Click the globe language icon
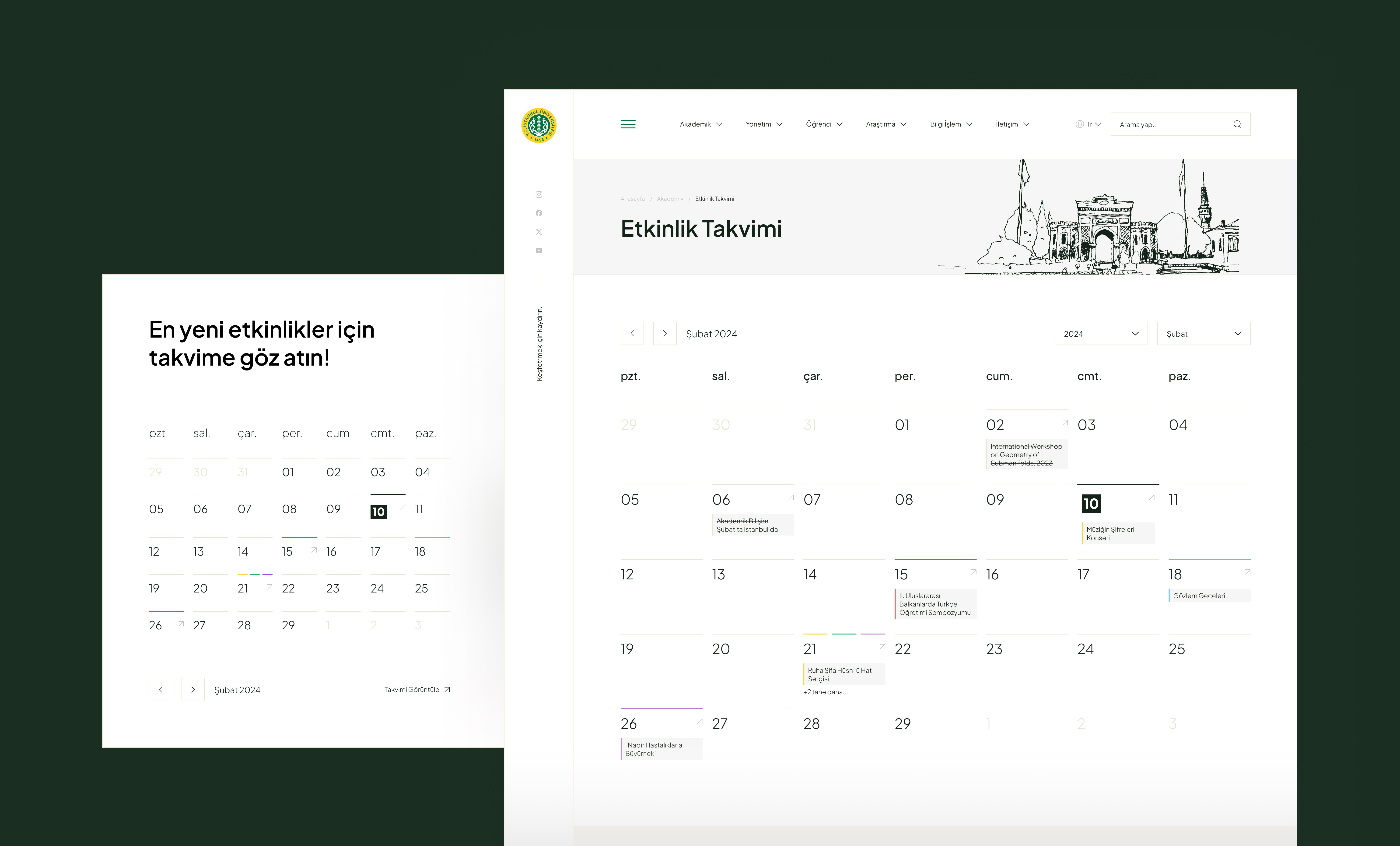 click(1080, 124)
